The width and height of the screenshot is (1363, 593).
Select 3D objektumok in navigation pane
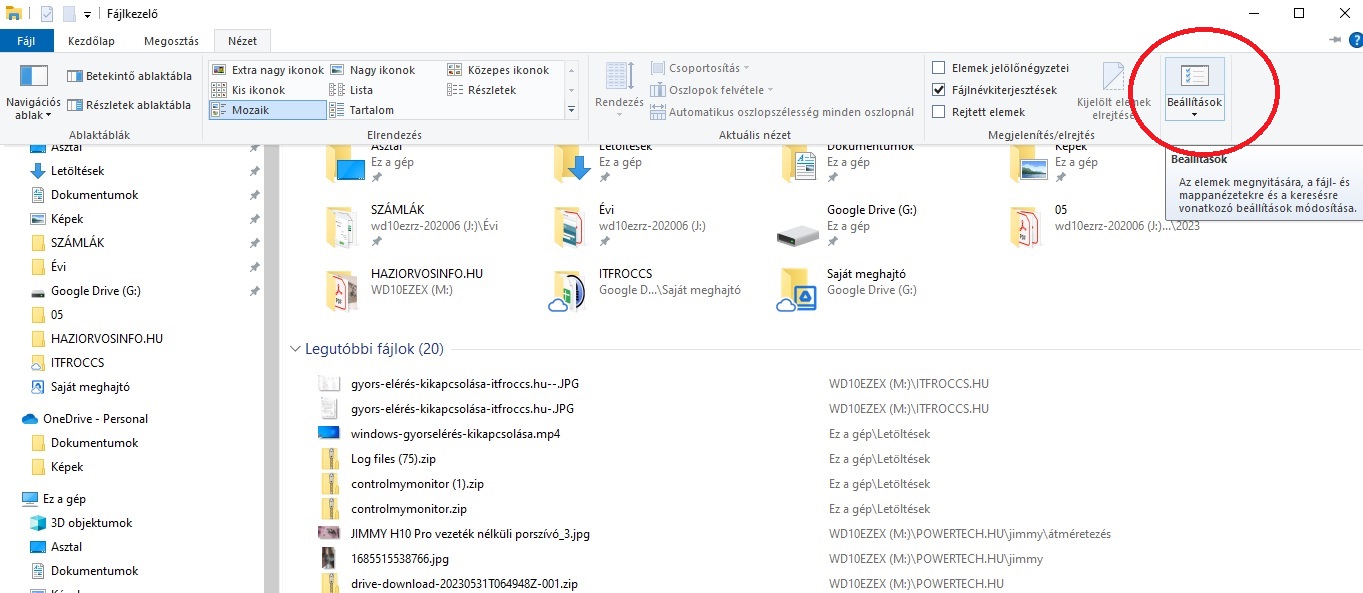tap(91, 523)
